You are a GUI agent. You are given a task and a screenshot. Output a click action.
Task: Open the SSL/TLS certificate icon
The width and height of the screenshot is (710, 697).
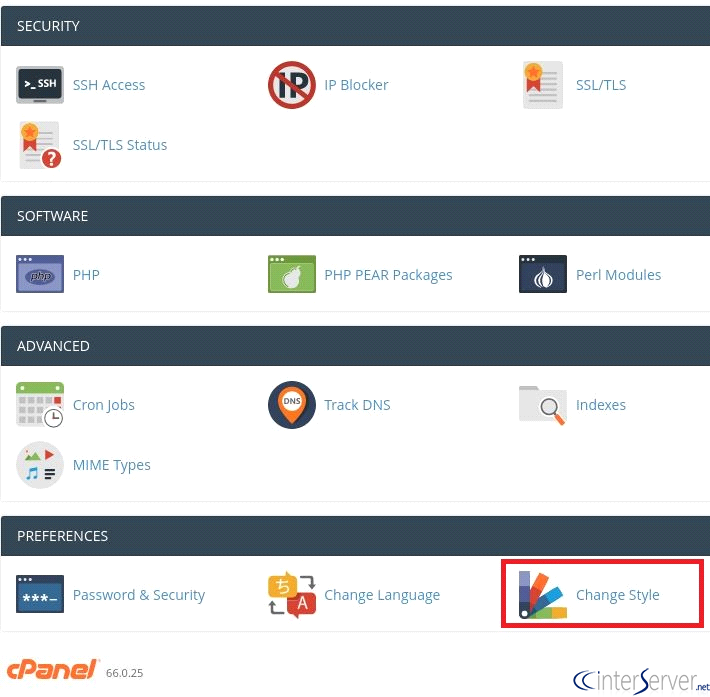542,85
